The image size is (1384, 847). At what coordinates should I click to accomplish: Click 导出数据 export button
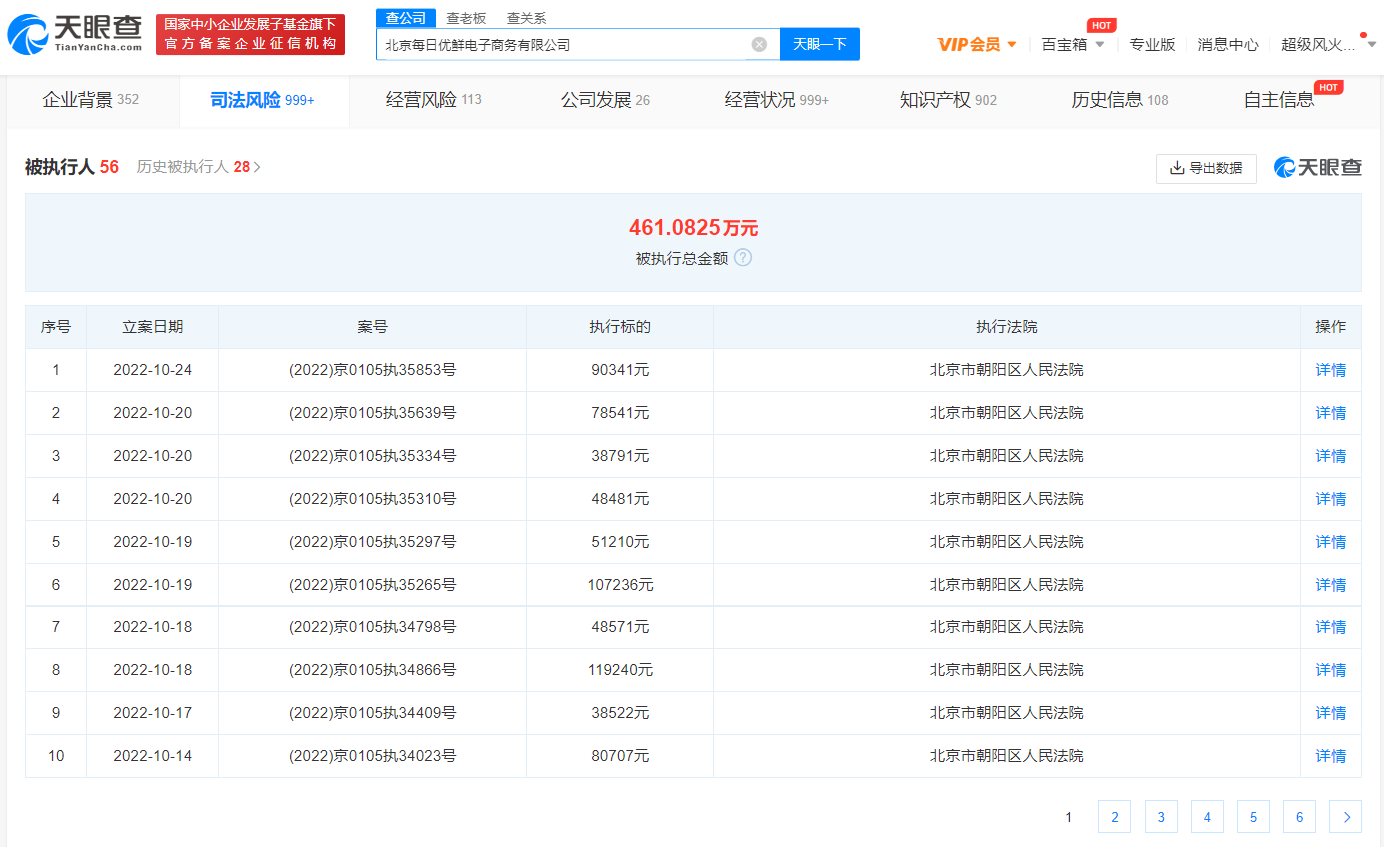(1206, 168)
